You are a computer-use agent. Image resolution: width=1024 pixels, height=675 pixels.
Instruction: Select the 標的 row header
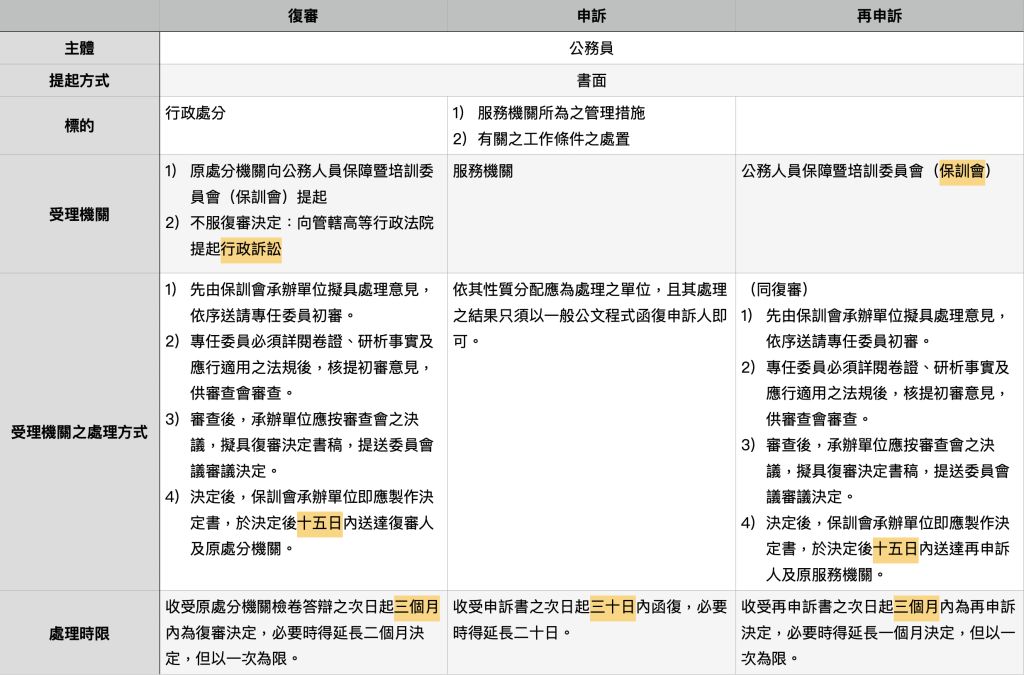pyautogui.click(x=80, y=126)
